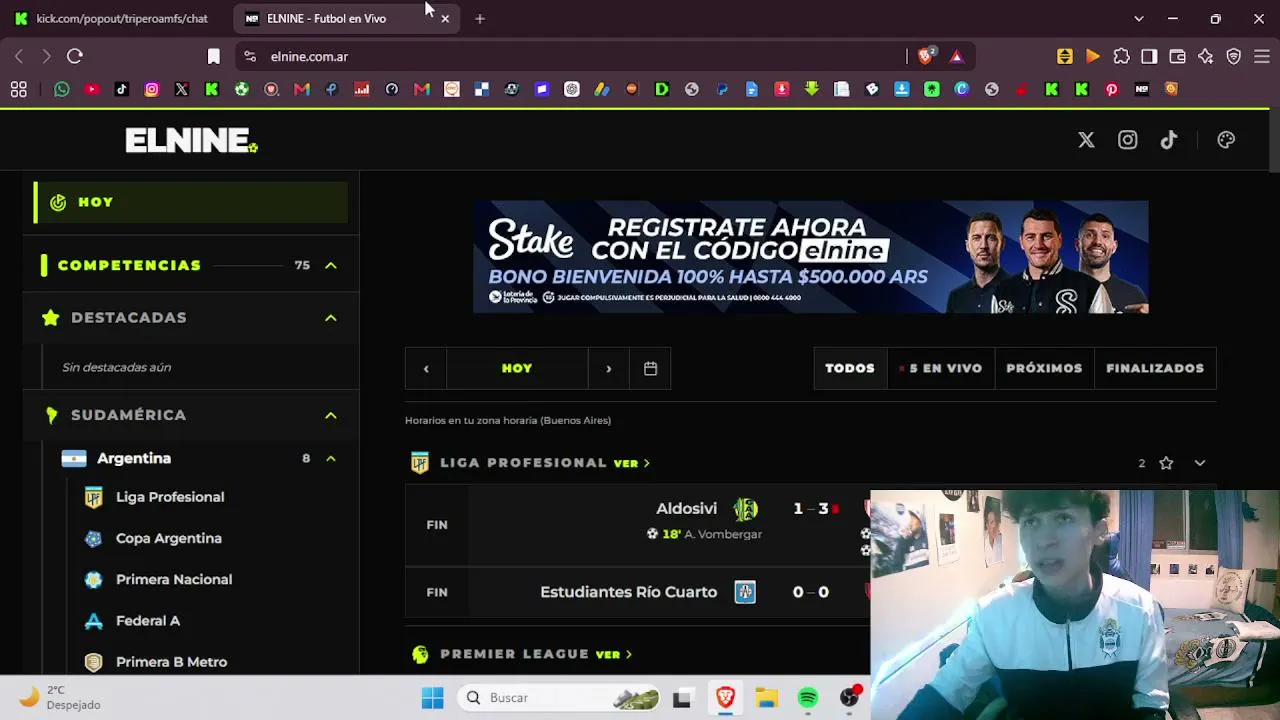Open File Explorer from the taskbar
Image resolution: width=1280 pixels, height=720 pixels.
(x=766, y=698)
